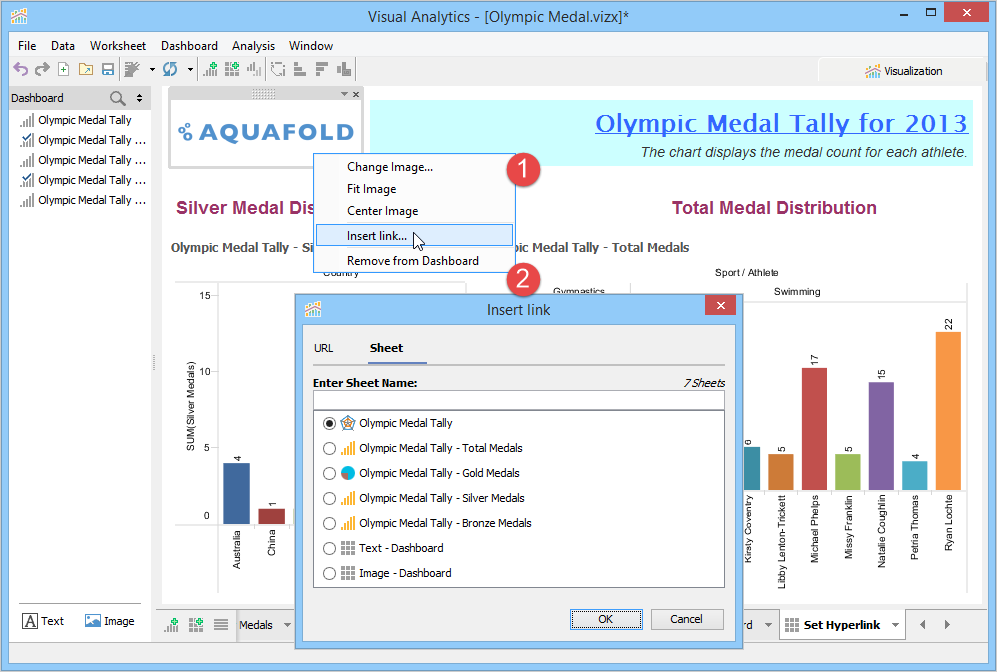Click the new worksheet icon in bottom tab bar
The width and height of the screenshot is (997, 672).
coord(172,625)
